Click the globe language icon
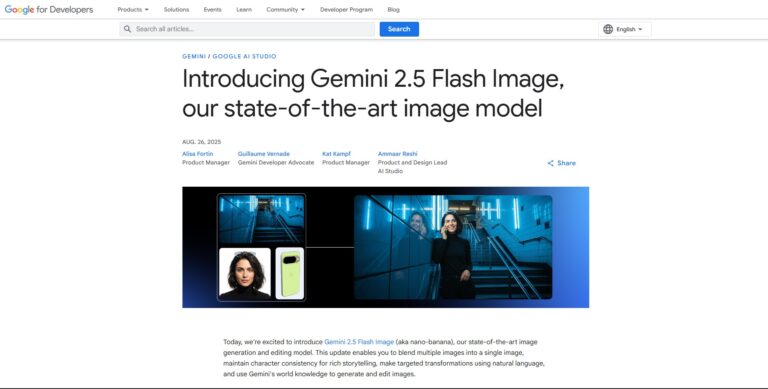 click(608, 29)
